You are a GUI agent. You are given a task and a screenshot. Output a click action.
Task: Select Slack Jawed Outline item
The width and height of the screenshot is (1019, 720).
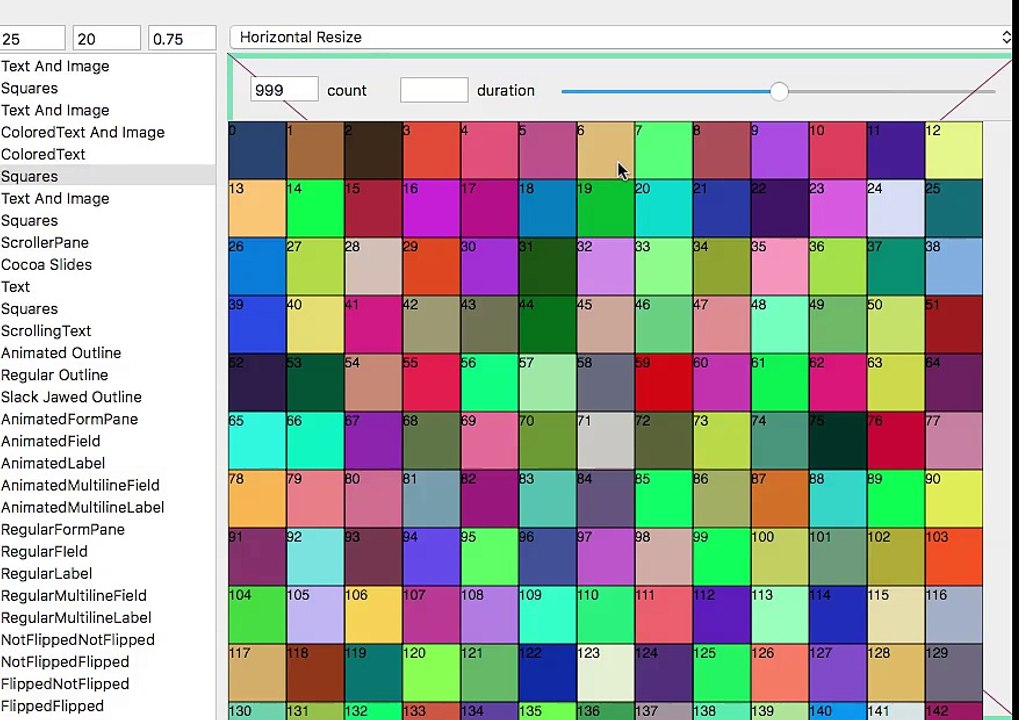(x=107, y=397)
